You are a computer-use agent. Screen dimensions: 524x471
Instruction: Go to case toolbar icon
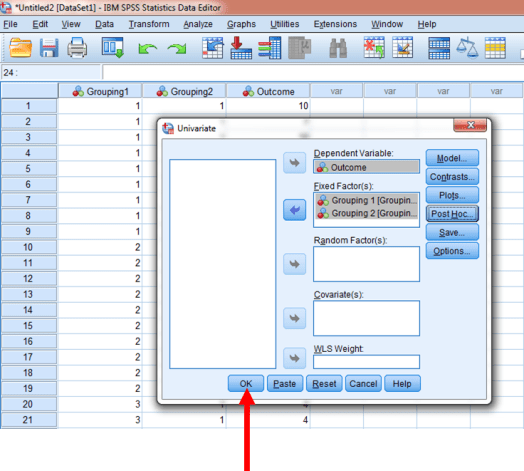213,47
